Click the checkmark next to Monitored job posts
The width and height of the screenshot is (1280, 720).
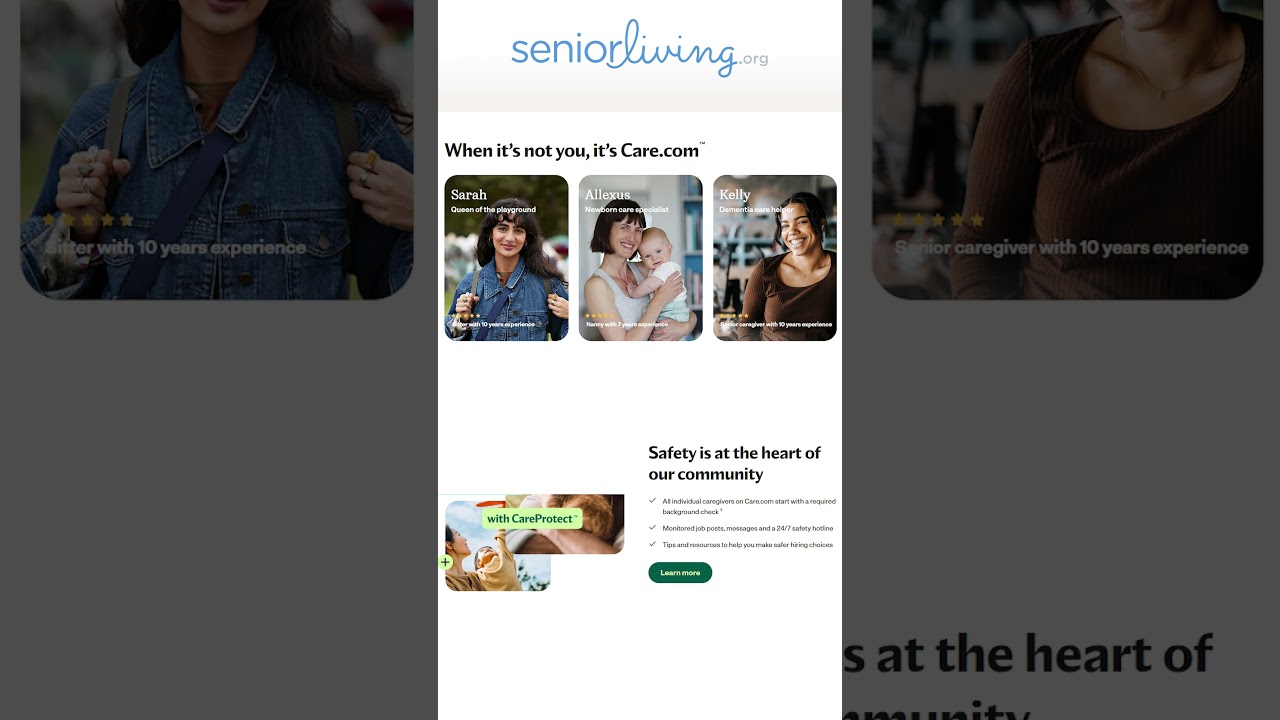652,528
